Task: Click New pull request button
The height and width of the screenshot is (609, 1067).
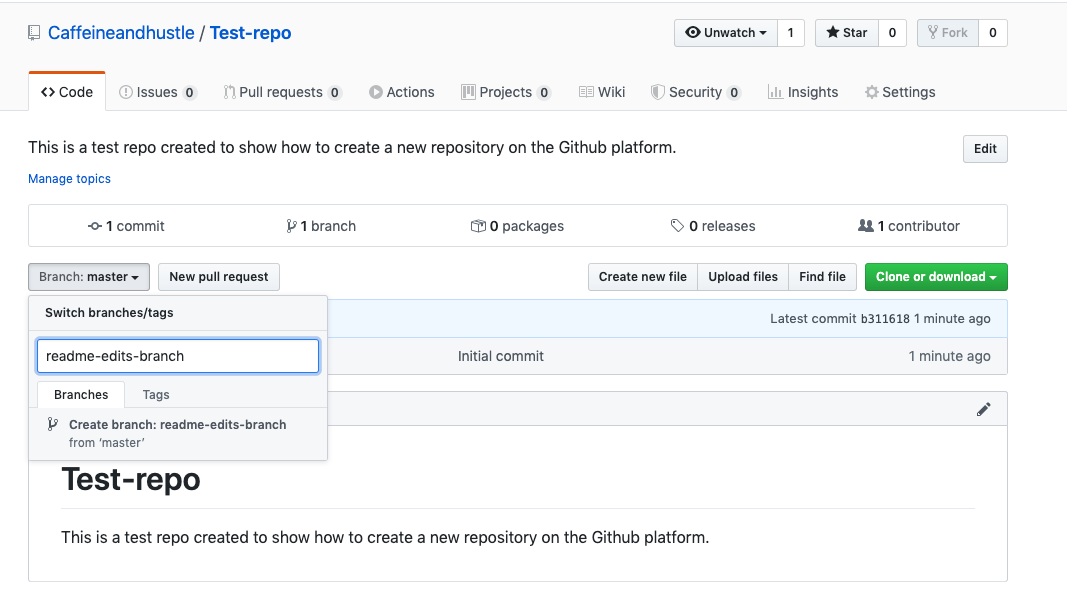Action: 218,277
